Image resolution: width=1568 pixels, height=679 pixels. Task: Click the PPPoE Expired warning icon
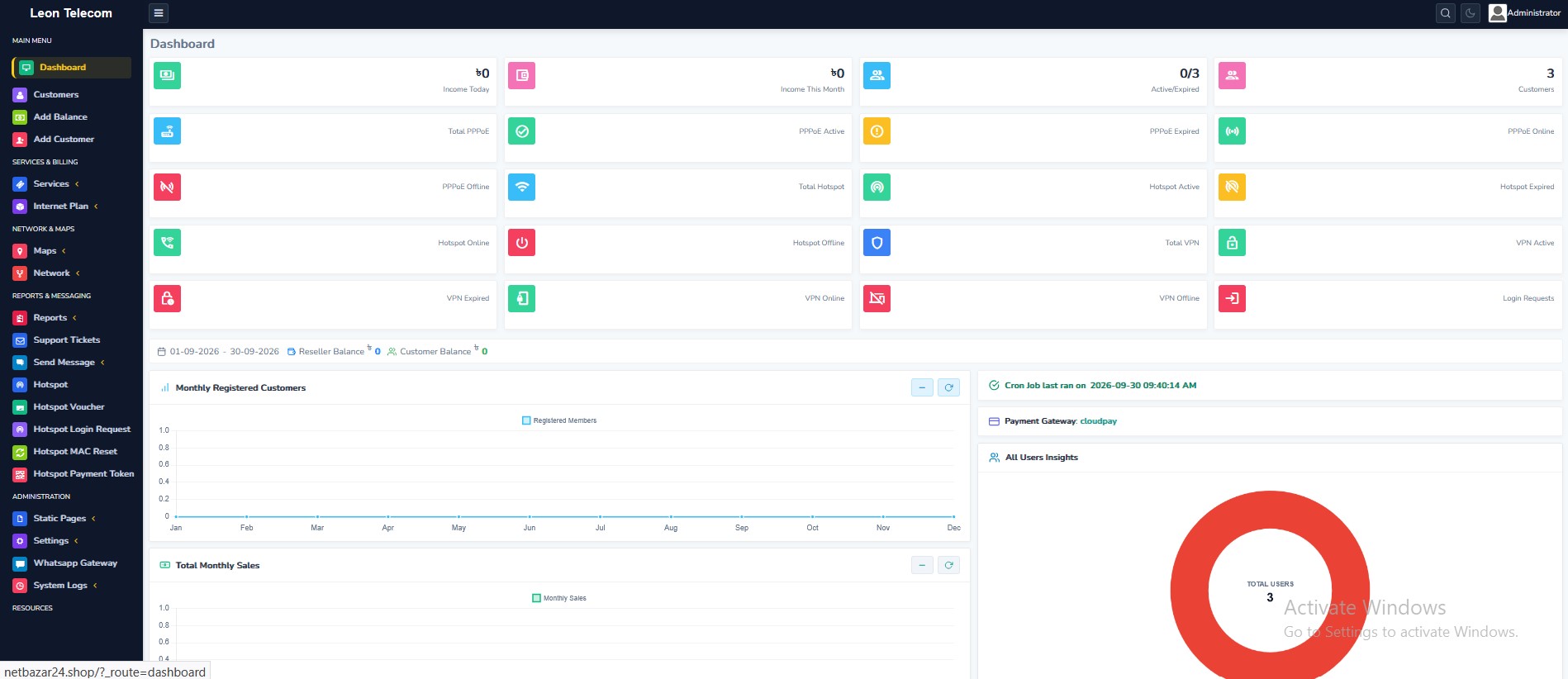(x=877, y=131)
